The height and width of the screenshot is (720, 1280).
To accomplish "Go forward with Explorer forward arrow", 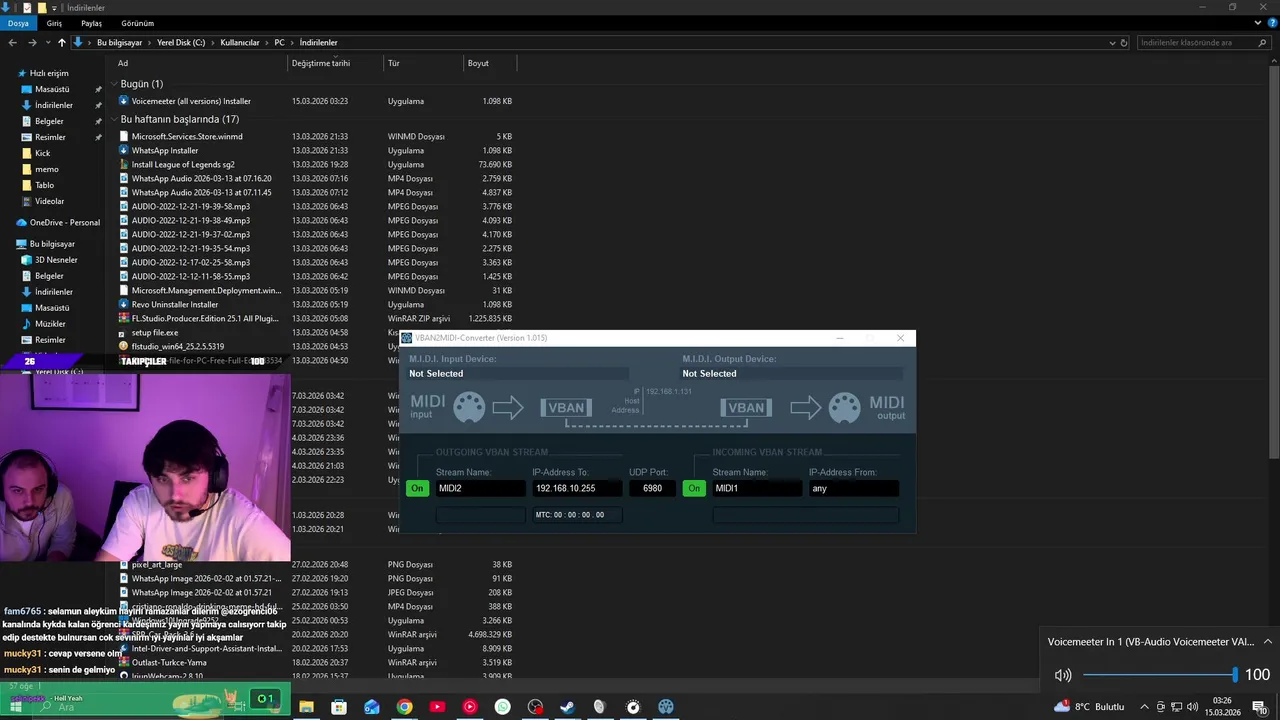I will 32,43.
